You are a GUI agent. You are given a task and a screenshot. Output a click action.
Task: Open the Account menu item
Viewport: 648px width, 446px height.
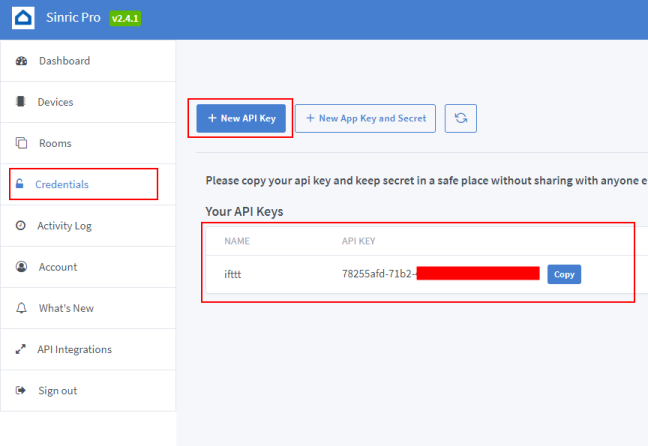point(57,267)
